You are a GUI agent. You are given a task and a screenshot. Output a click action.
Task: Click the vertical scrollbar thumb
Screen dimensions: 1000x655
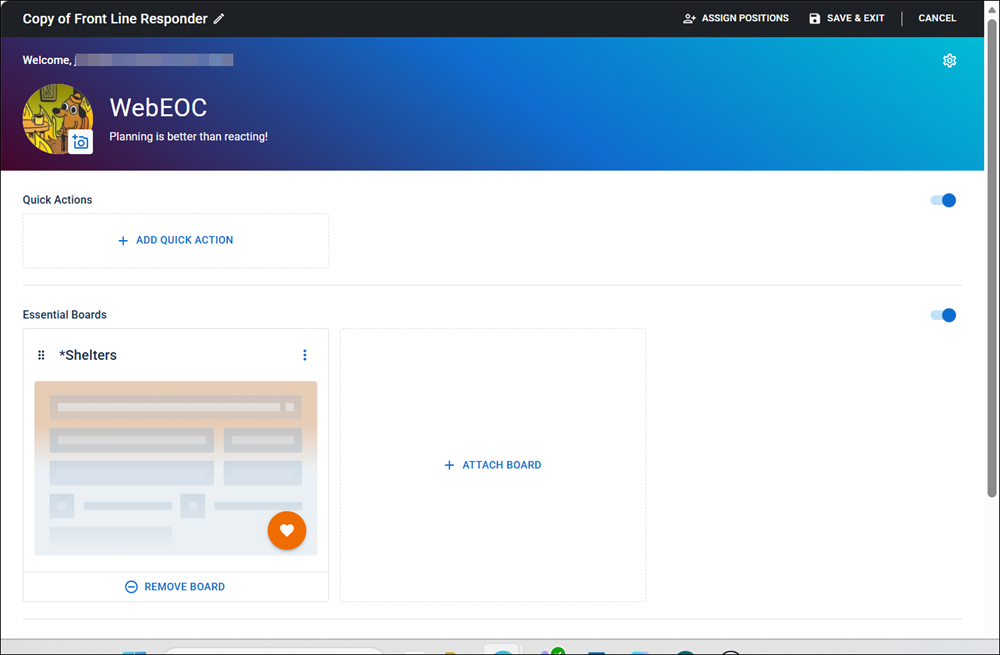[x=992, y=258]
